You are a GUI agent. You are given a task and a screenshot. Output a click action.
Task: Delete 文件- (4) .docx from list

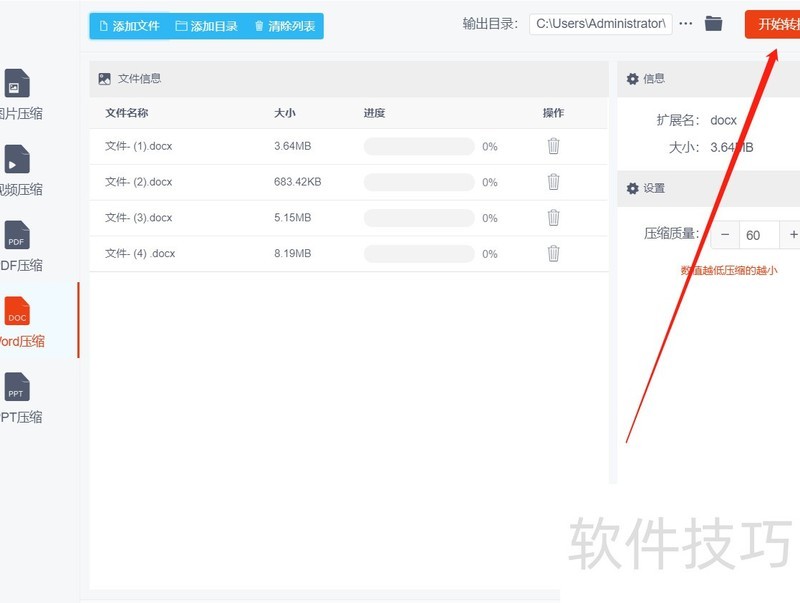click(x=553, y=254)
